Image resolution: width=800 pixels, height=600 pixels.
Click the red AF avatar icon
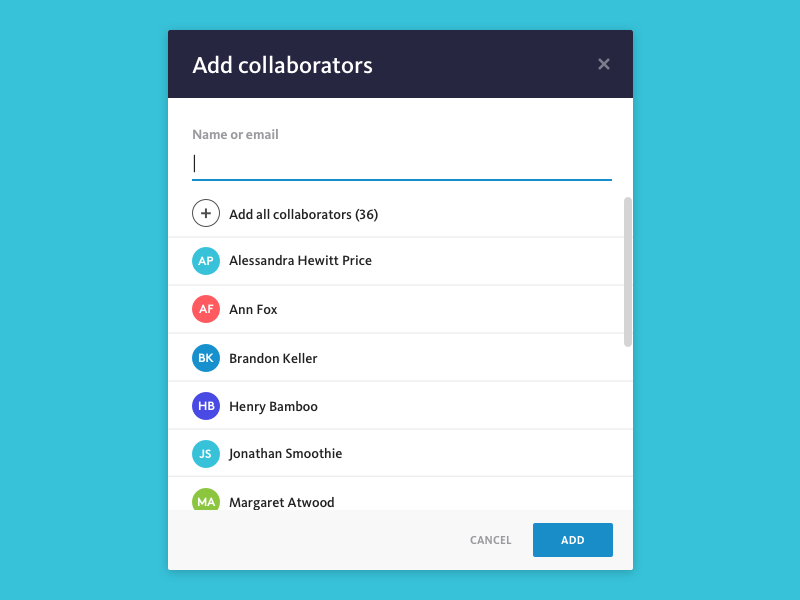[206, 309]
